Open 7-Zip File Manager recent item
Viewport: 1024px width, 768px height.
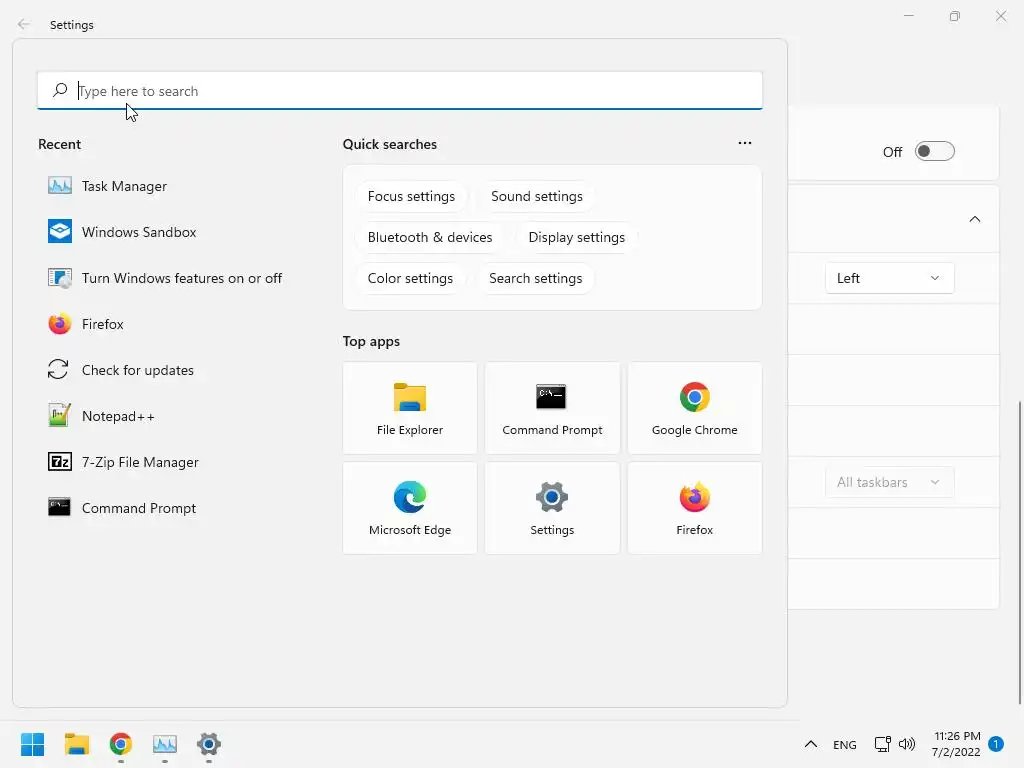tap(123, 462)
